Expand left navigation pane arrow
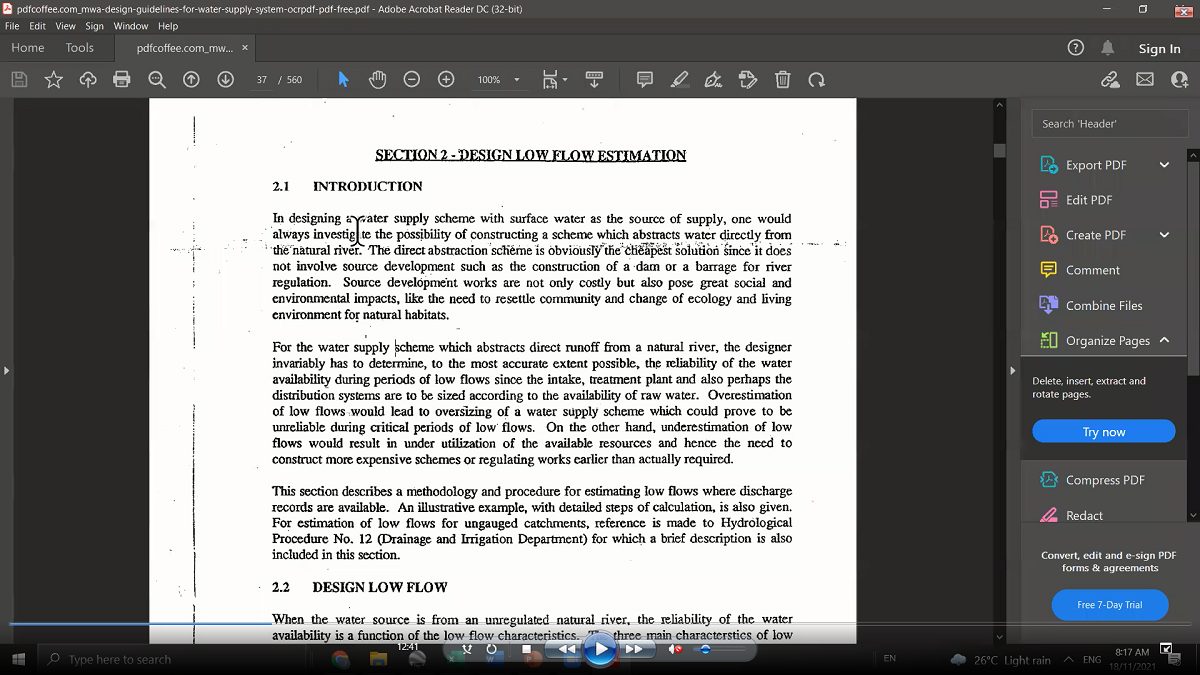 [x=6, y=371]
